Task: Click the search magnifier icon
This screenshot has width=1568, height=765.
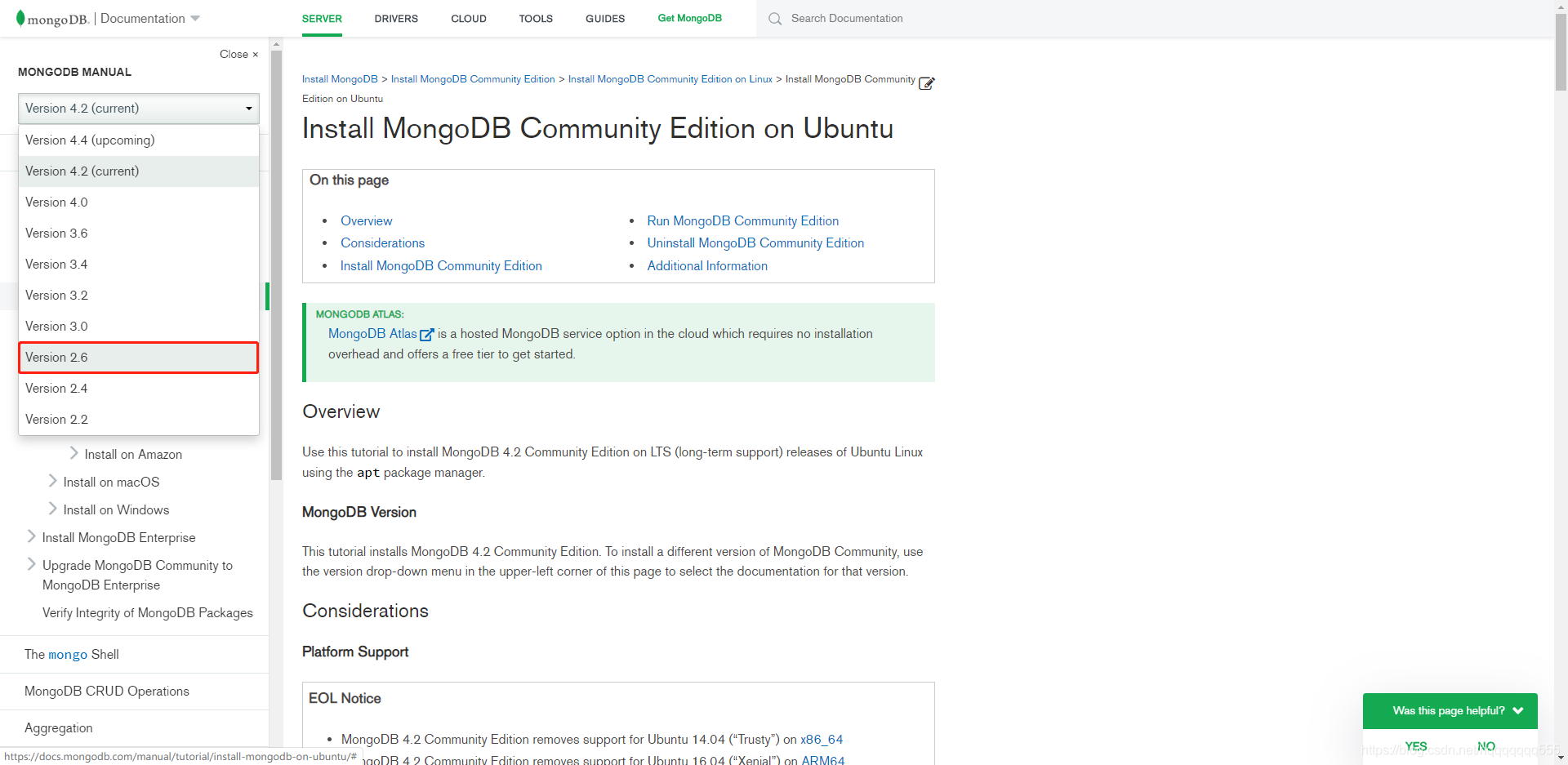Action: (775, 19)
